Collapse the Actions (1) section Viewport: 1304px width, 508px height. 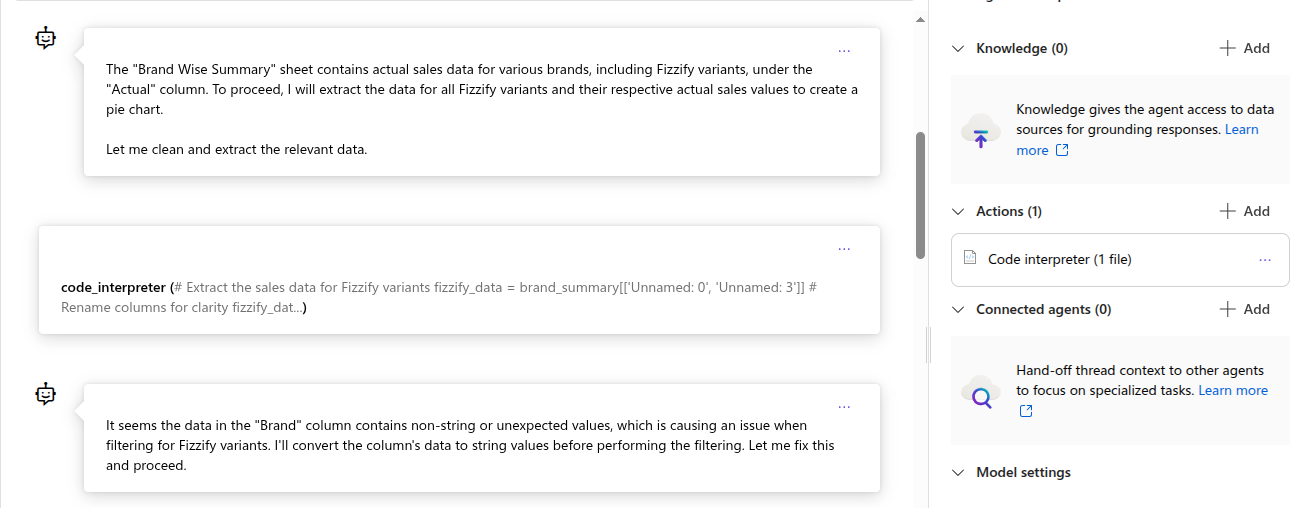(x=958, y=211)
